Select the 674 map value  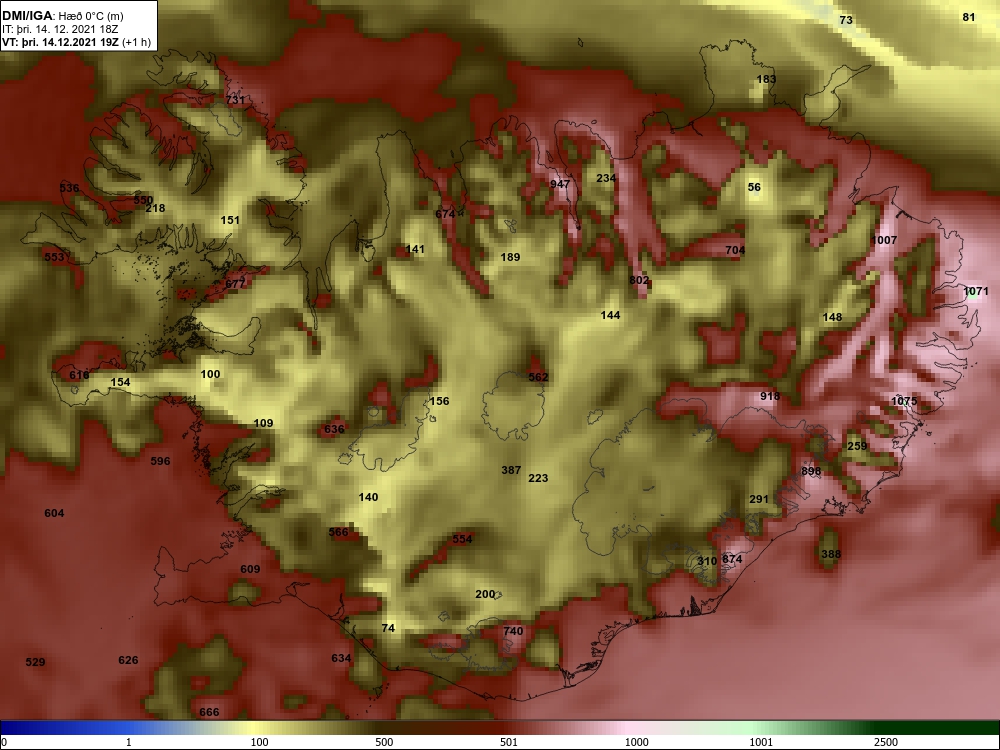[445, 214]
